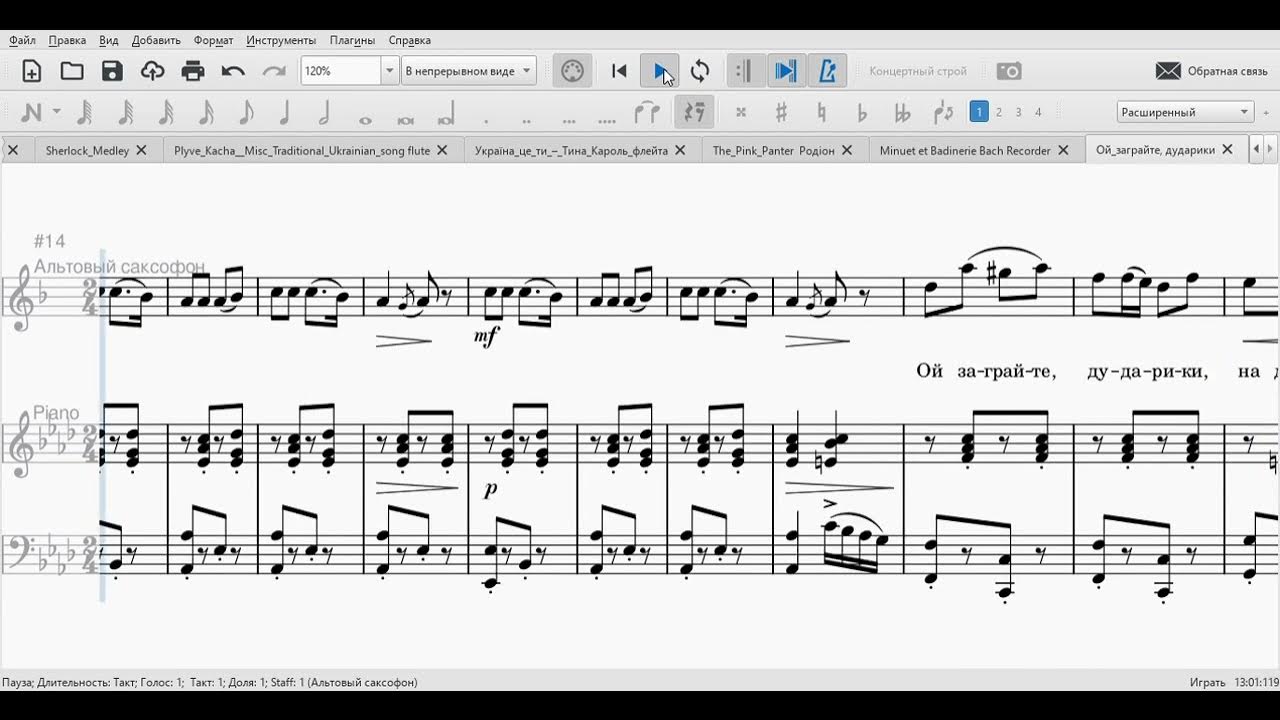1280x720 pixels.
Task: Open the Инструменты menu
Action: (281, 40)
